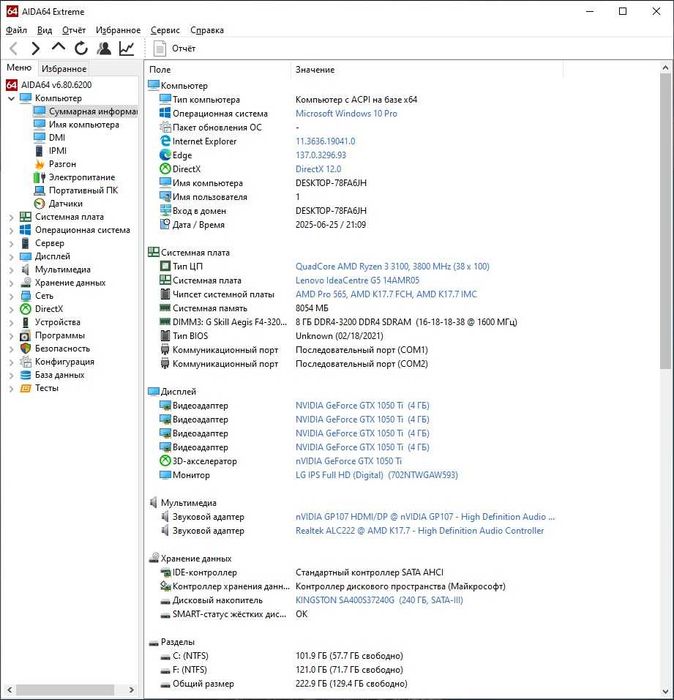
Task: Expand the Тесты tree node
Action: click(12, 388)
